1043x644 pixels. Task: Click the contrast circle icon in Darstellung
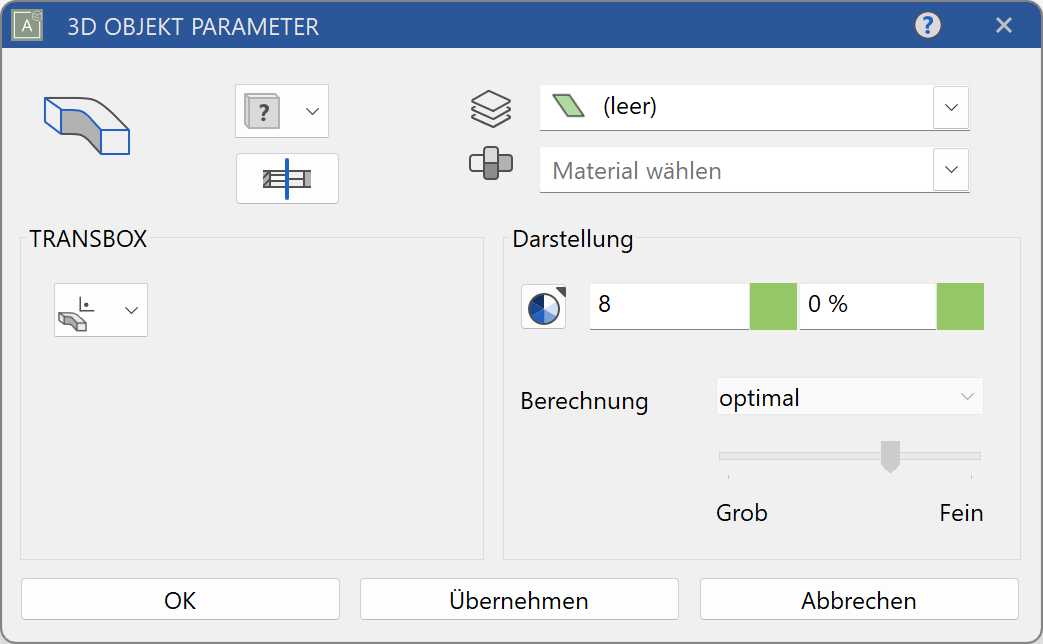pos(543,307)
